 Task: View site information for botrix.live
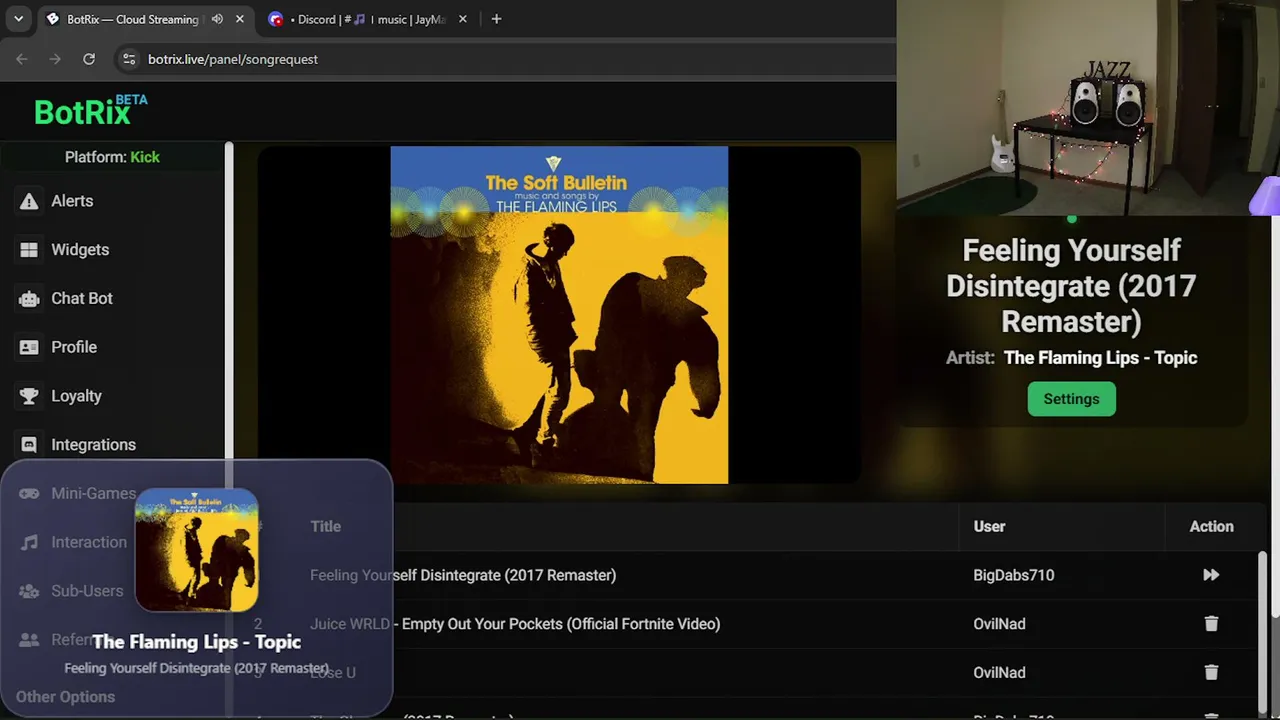[x=128, y=59]
